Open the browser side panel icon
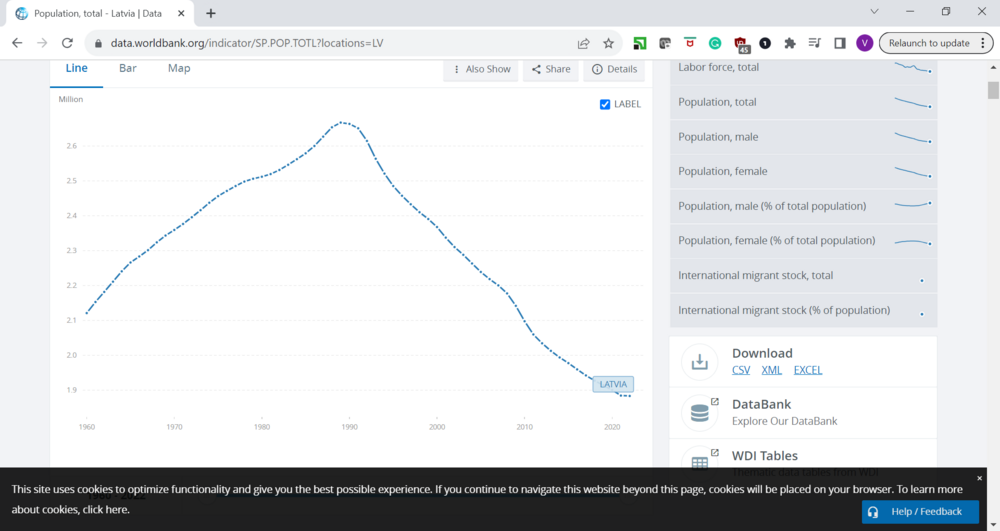1000x531 pixels. coord(840,43)
